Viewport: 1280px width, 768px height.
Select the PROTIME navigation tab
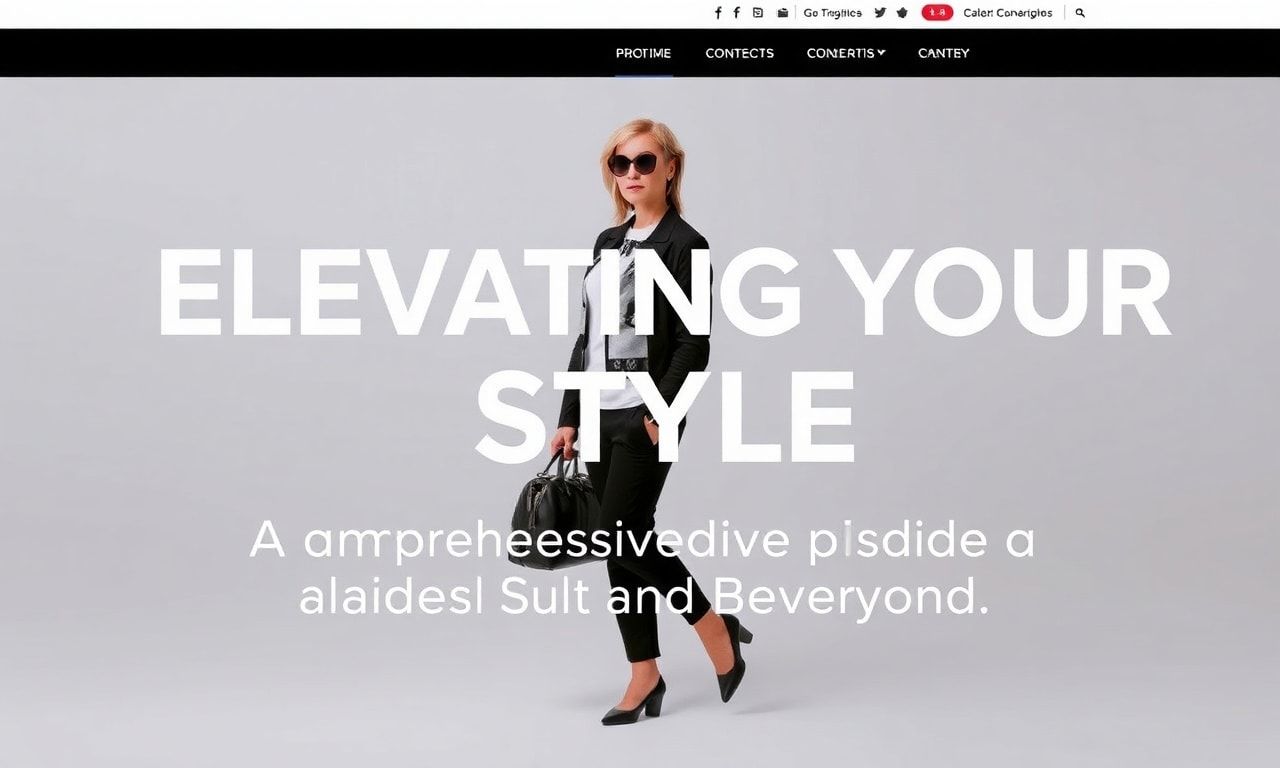pos(643,53)
